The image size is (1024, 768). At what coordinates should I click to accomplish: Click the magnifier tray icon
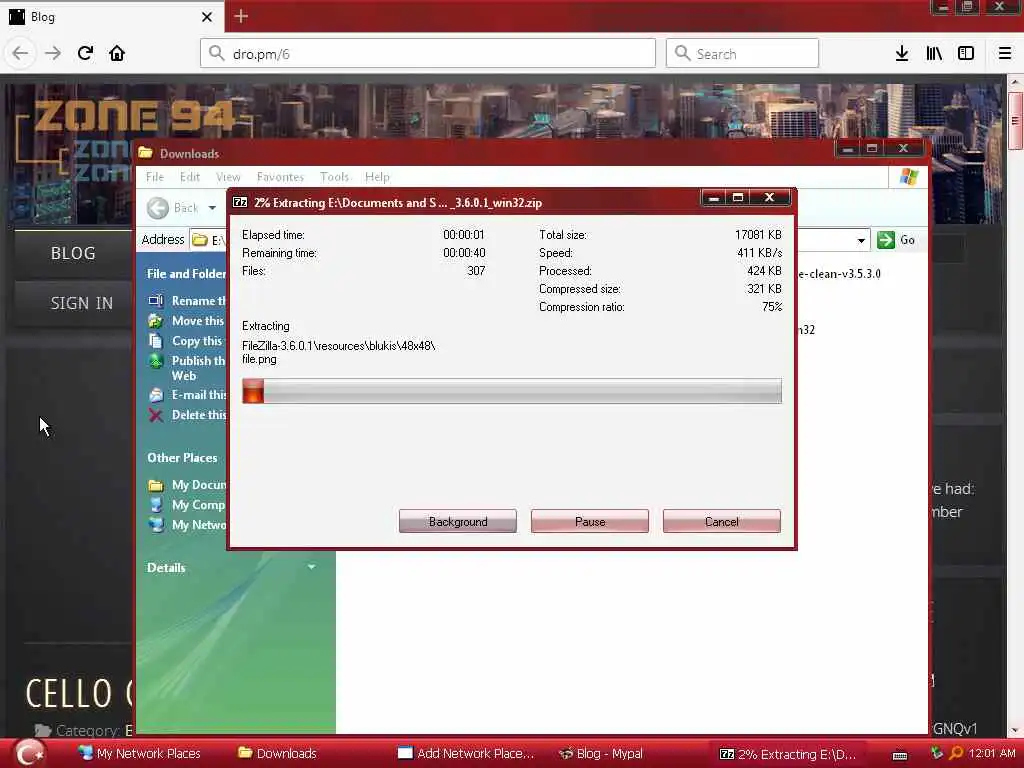click(956, 754)
